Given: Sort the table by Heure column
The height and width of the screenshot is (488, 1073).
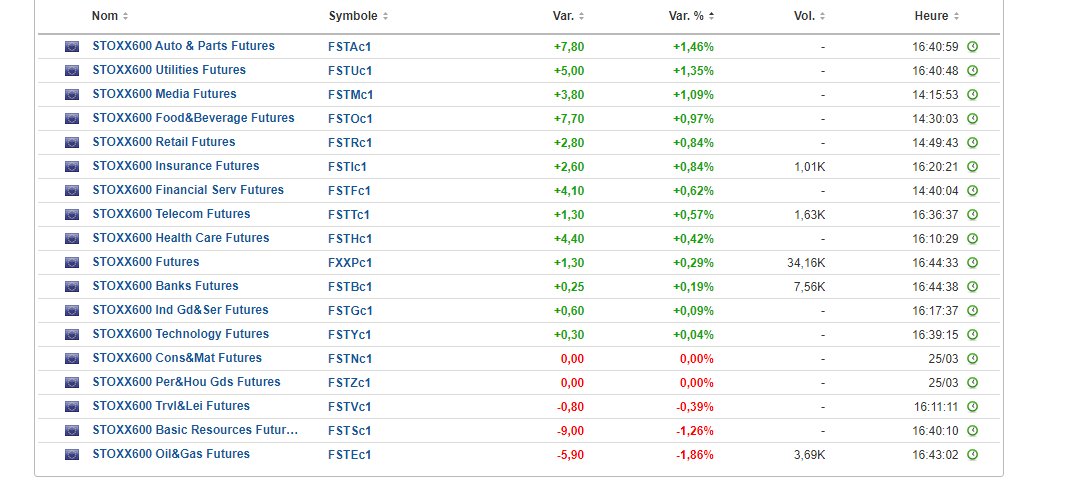Looking at the screenshot, I should point(936,16).
